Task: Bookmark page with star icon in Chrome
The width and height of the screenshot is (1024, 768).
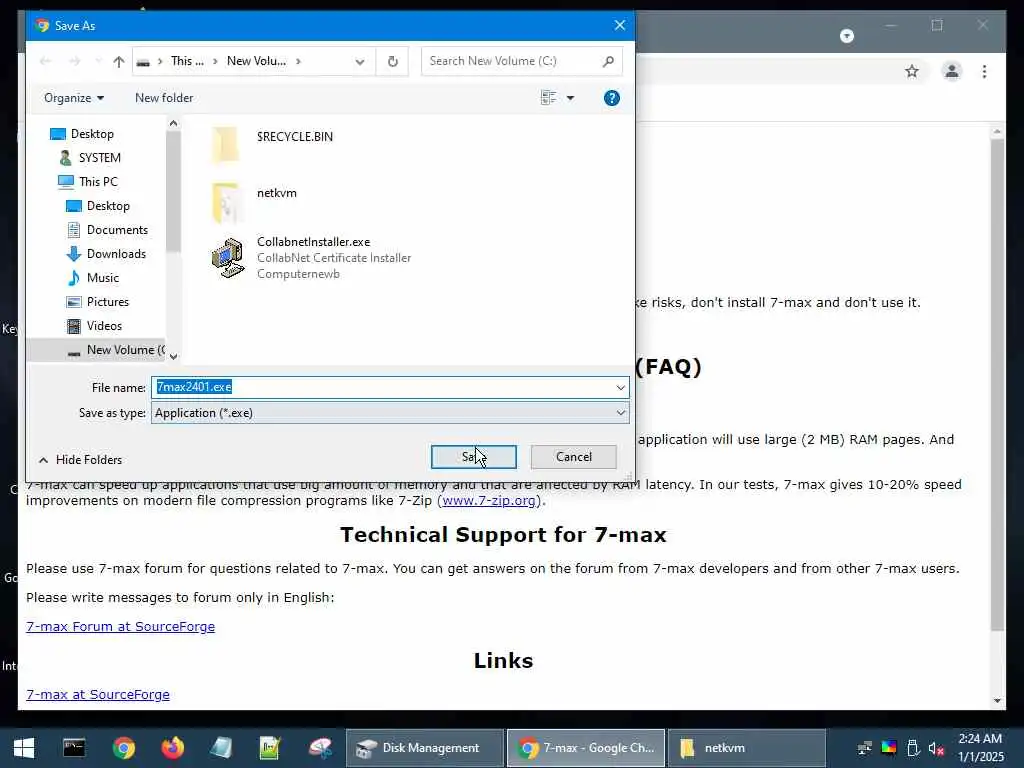Action: 912,71
